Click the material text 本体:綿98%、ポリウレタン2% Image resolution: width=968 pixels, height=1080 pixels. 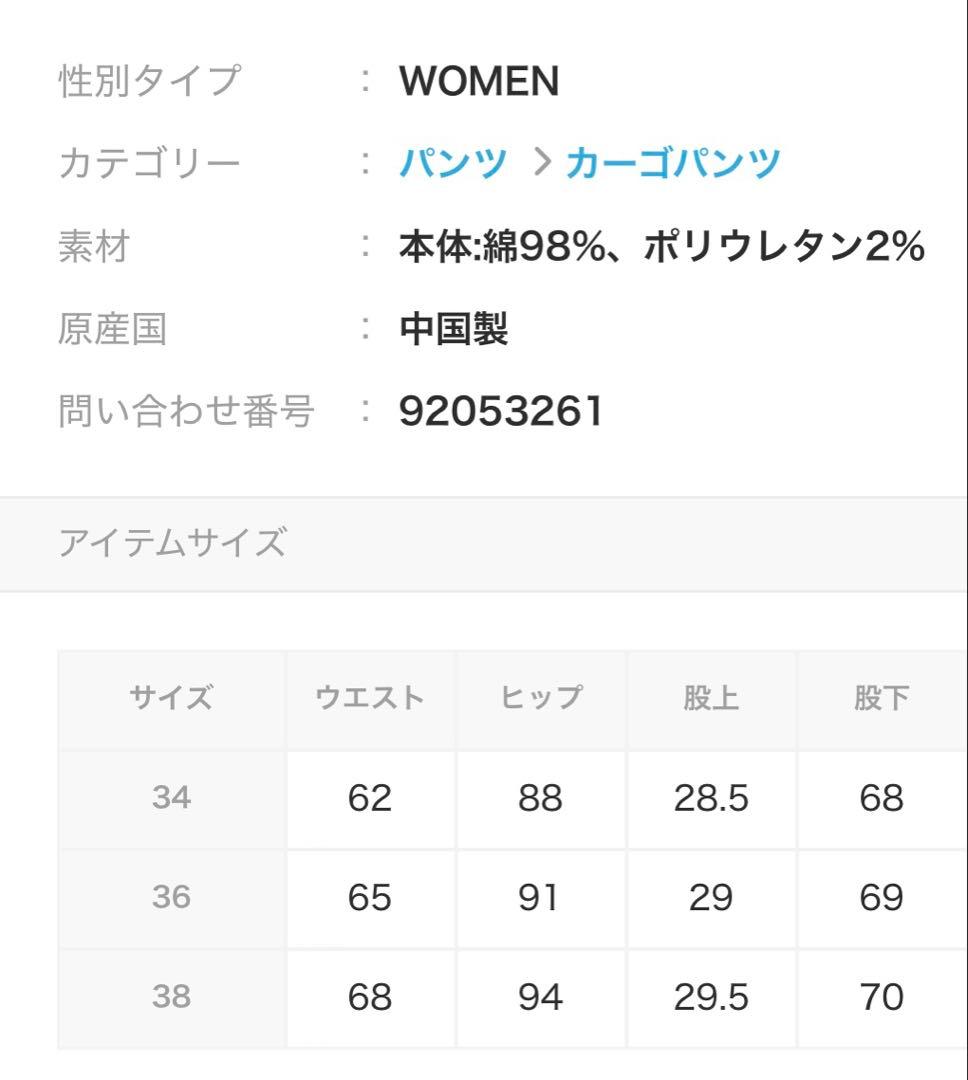(x=661, y=246)
